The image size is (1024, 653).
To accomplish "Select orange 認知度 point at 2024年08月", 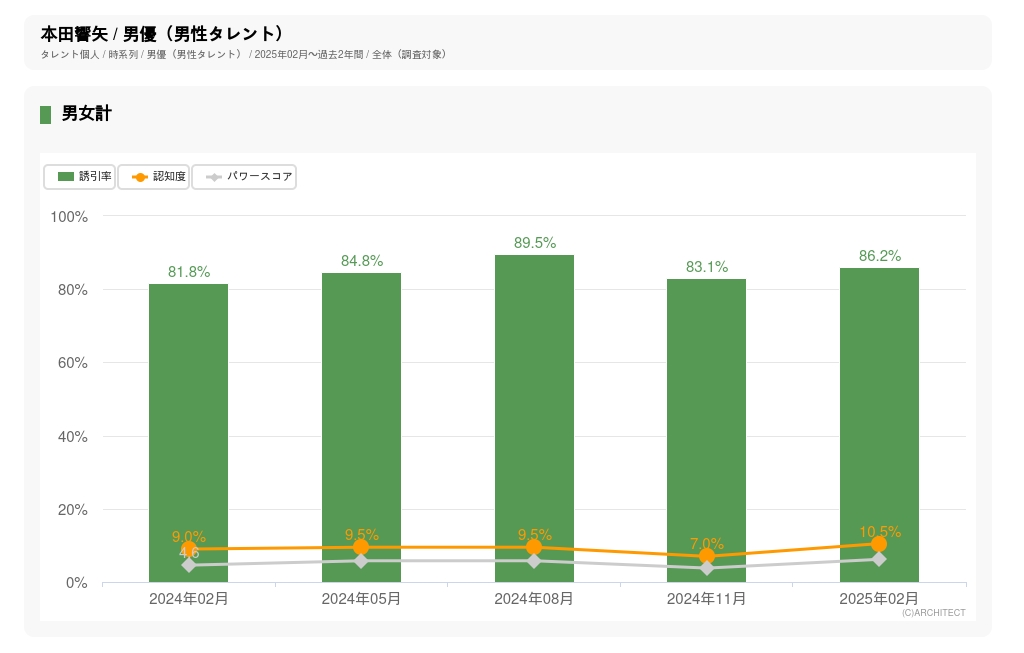I will pyautogui.click(x=534, y=547).
